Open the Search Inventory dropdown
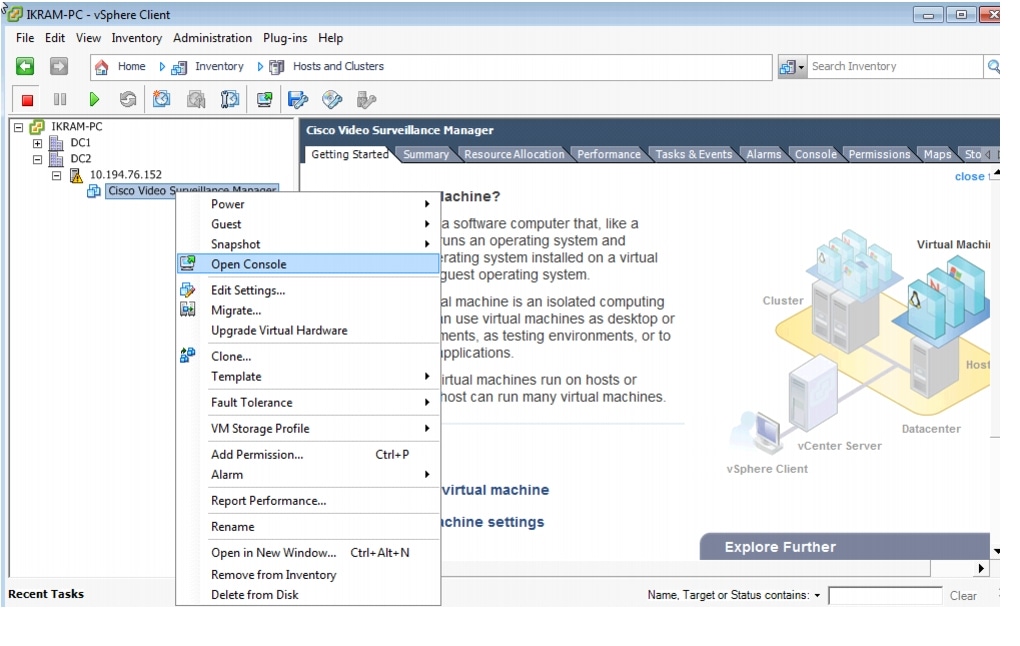Screen dimensions: 1020x646 coord(802,67)
